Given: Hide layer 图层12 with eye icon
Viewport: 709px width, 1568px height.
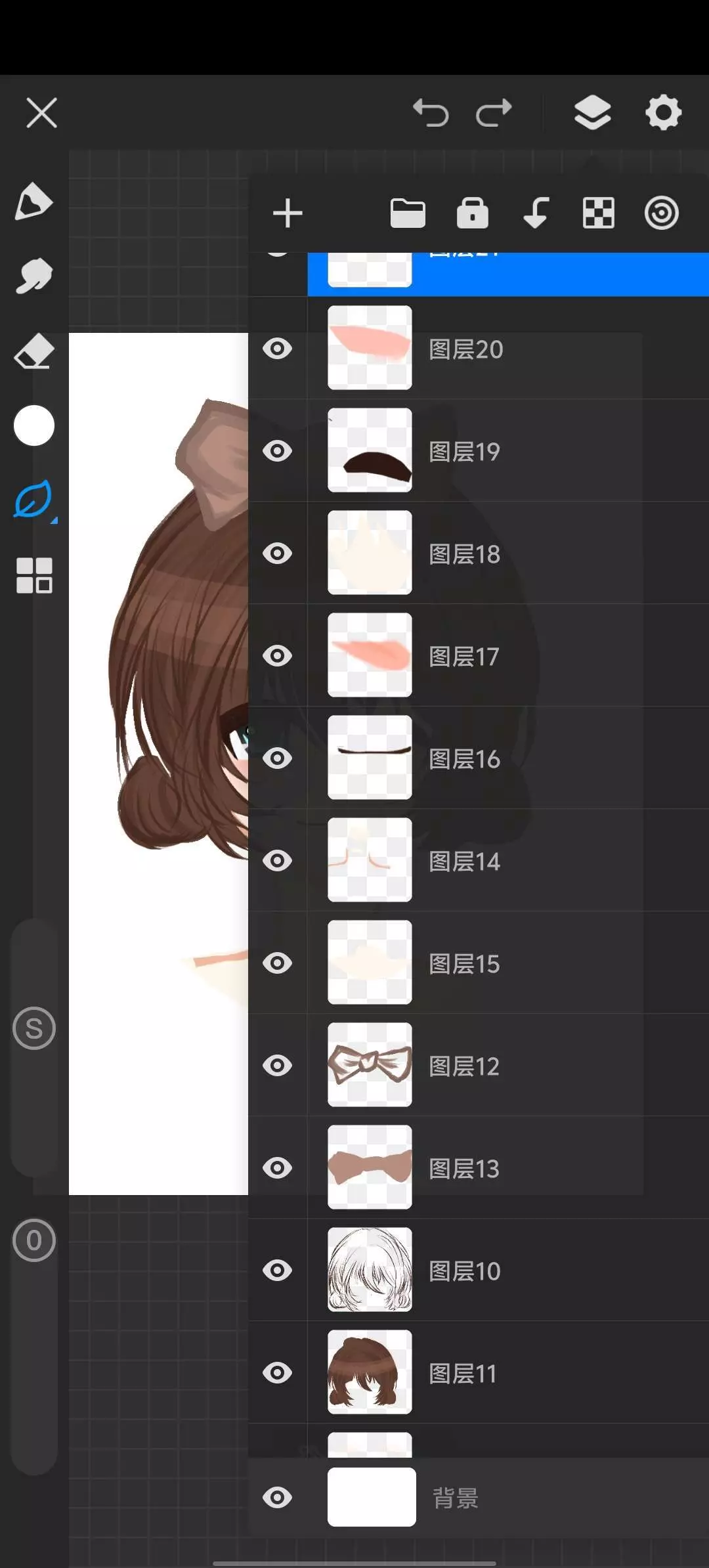Looking at the screenshot, I should [278, 1066].
